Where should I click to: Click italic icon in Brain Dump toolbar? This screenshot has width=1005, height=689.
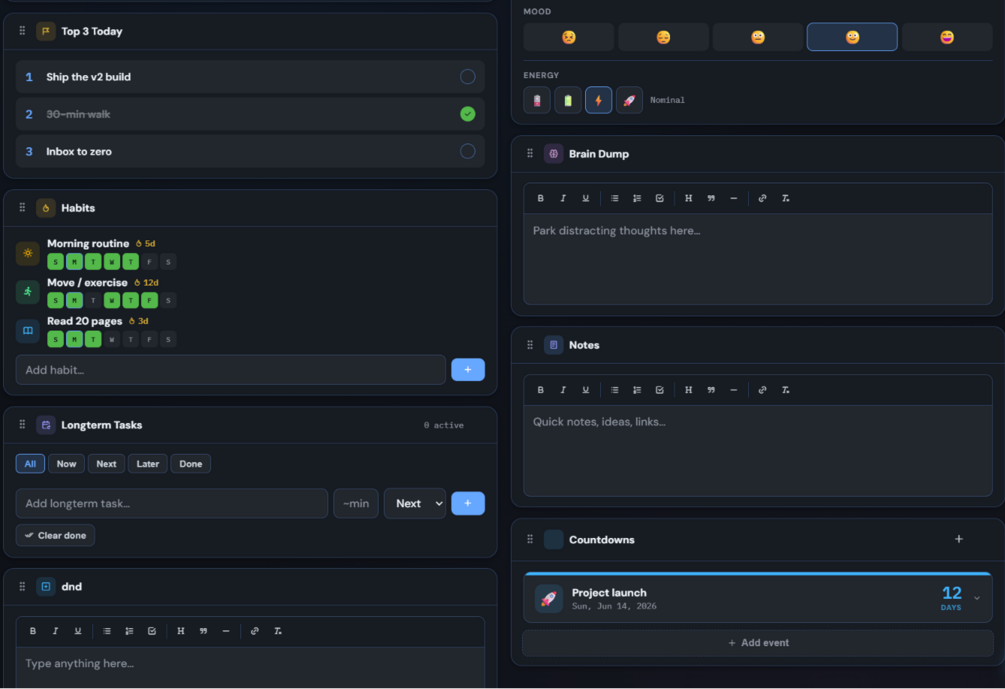coord(563,198)
